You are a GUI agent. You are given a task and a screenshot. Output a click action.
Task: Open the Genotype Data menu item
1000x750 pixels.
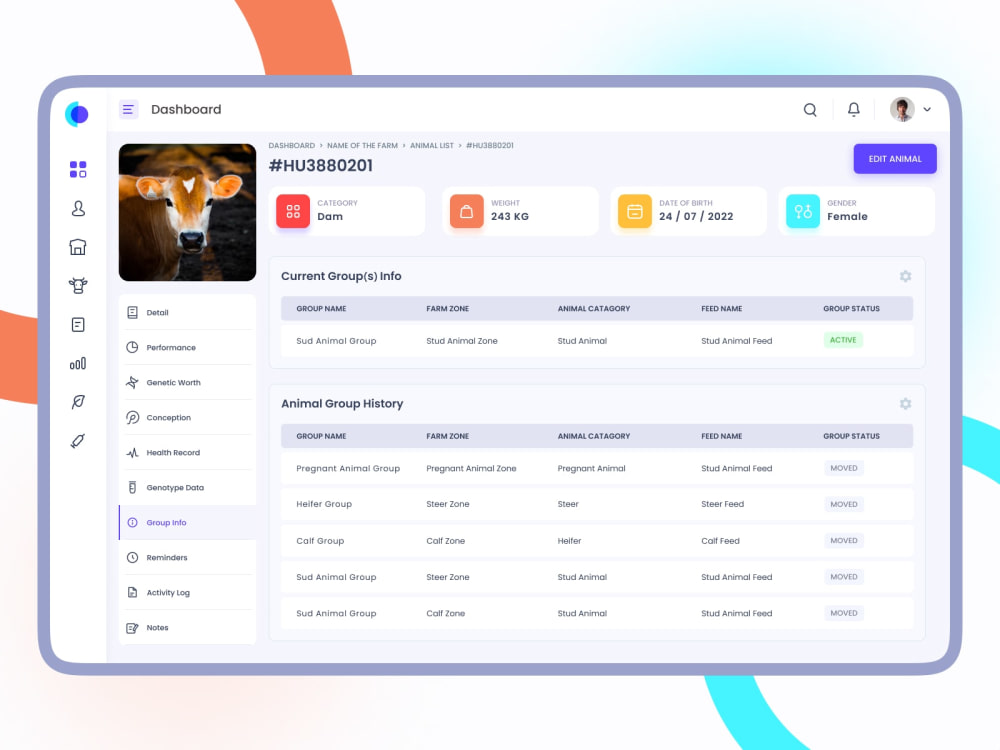188,488
